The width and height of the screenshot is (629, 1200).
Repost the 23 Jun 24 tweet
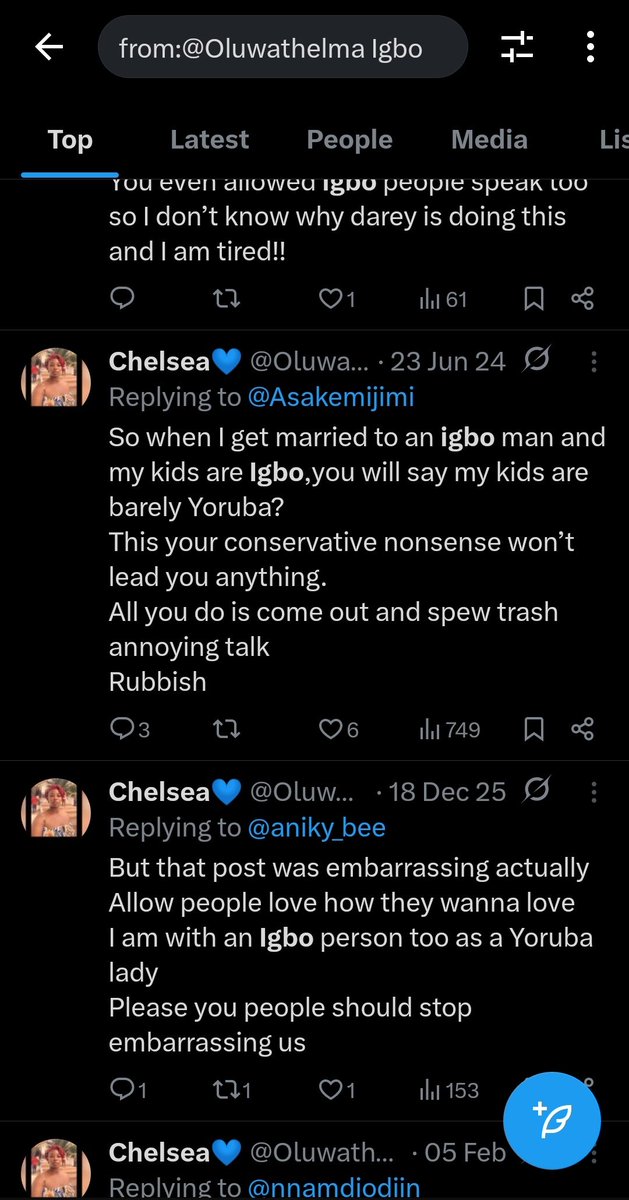[227, 730]
